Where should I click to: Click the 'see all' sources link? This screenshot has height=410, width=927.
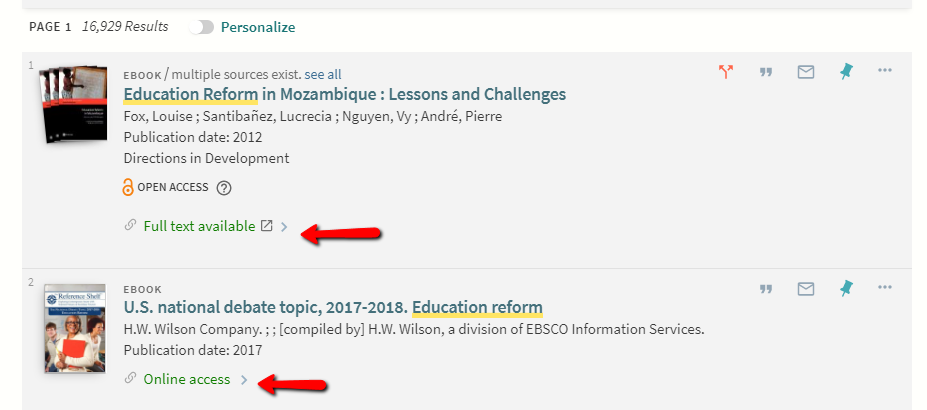point(323,74)
